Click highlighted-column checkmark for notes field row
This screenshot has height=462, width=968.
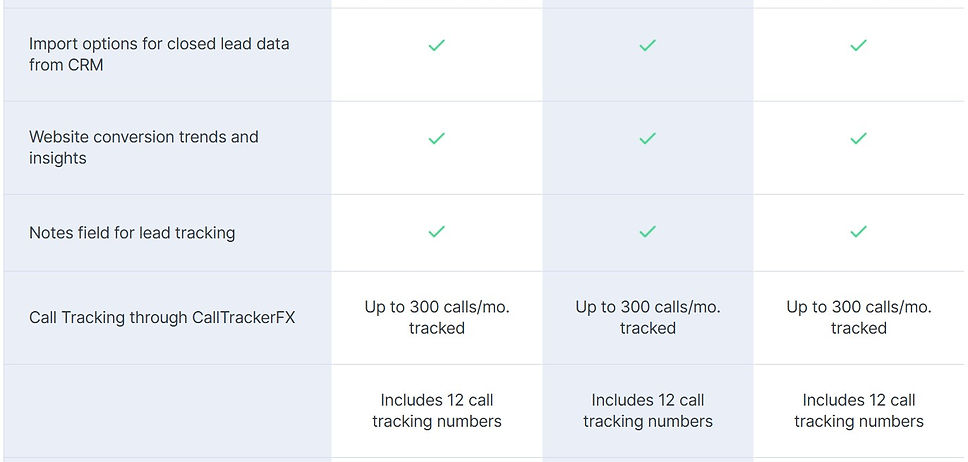tap(647, 232)
